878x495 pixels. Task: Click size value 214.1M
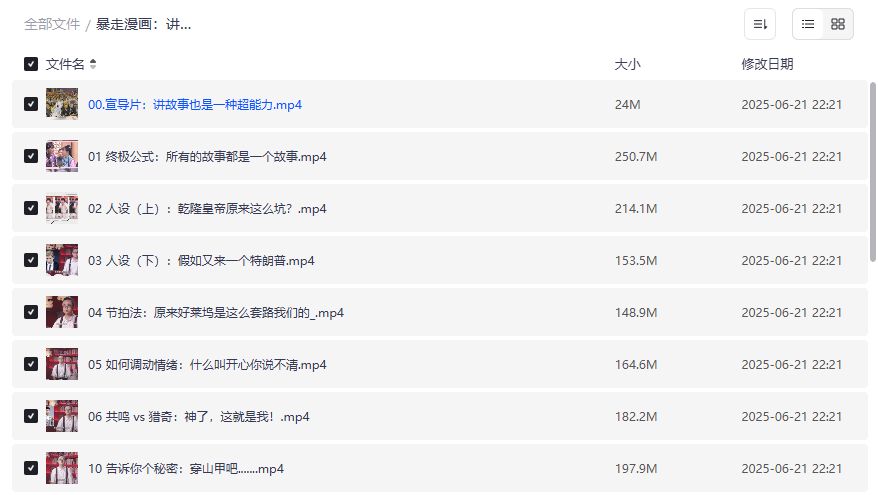[x=636, y=209]
